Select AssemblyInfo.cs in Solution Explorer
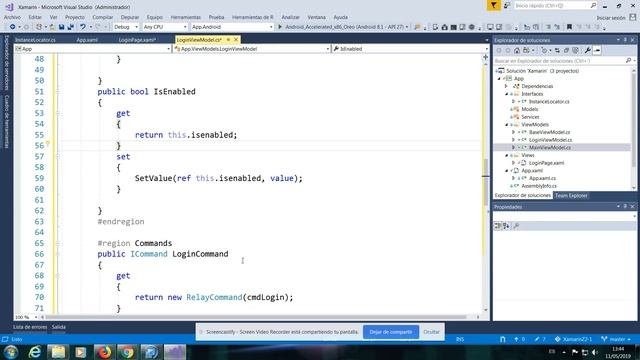The width and height of the screenshot is (640, 360). coord(539,186)
